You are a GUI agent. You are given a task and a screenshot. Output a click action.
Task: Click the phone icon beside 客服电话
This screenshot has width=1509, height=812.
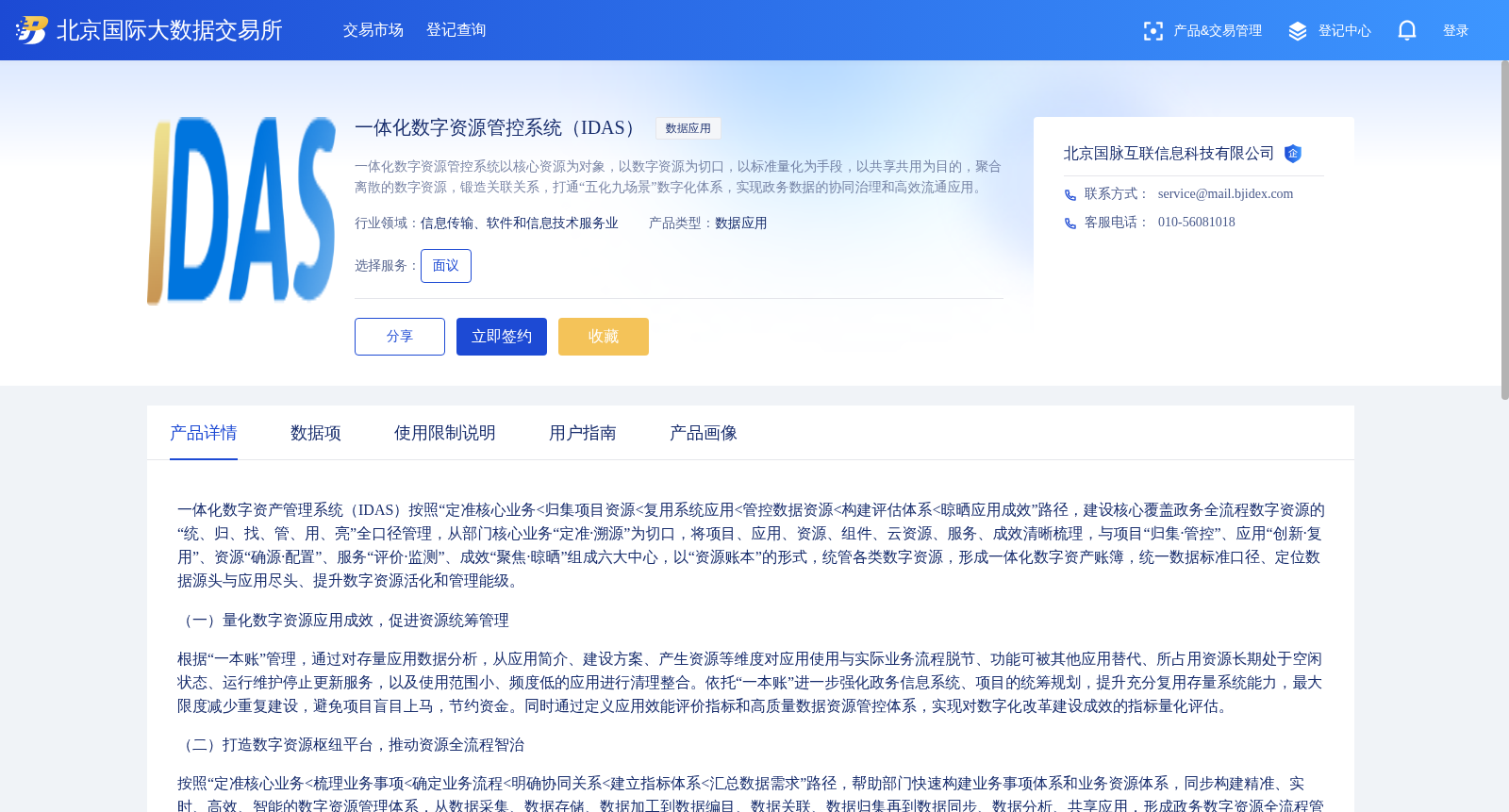click(x=1070, y=224)
